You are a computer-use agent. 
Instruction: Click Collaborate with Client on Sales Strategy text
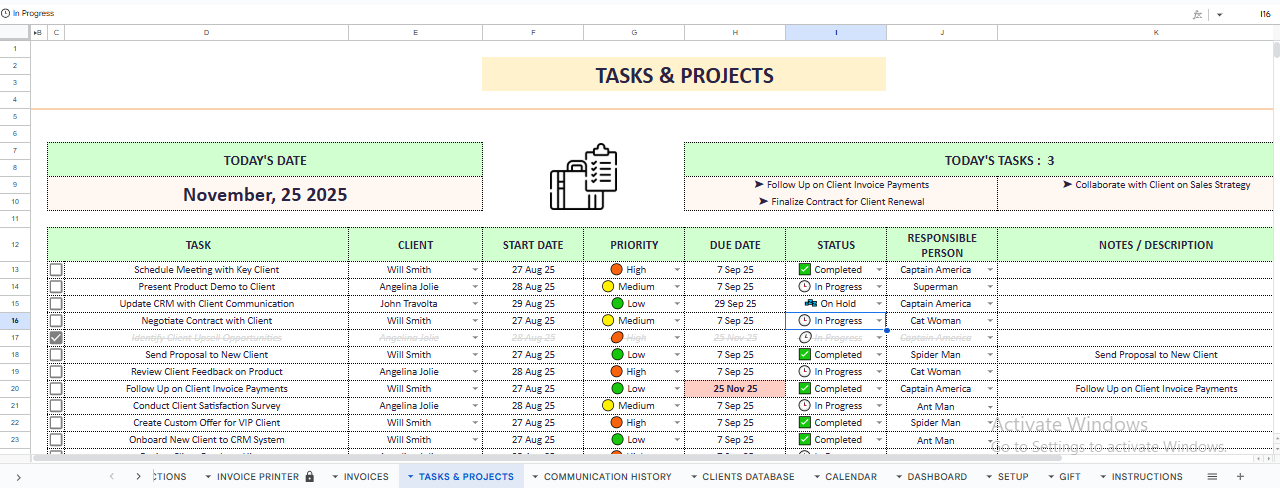coord(1162,185)
